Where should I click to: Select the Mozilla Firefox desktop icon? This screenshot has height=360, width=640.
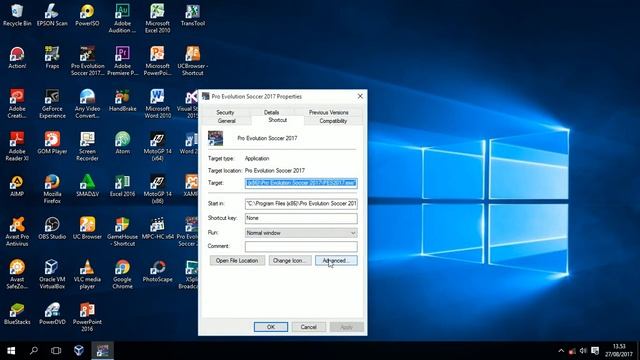tap(52, 189)
